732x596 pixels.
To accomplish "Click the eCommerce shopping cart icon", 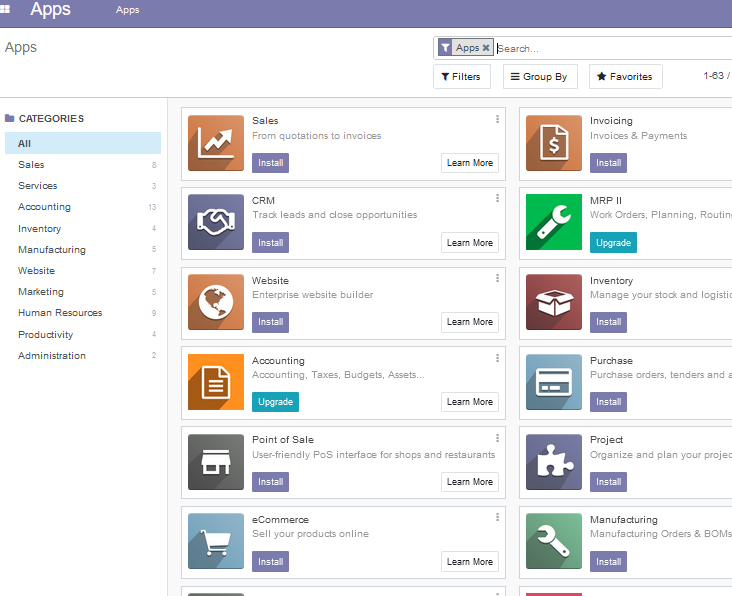I will 216,541.
